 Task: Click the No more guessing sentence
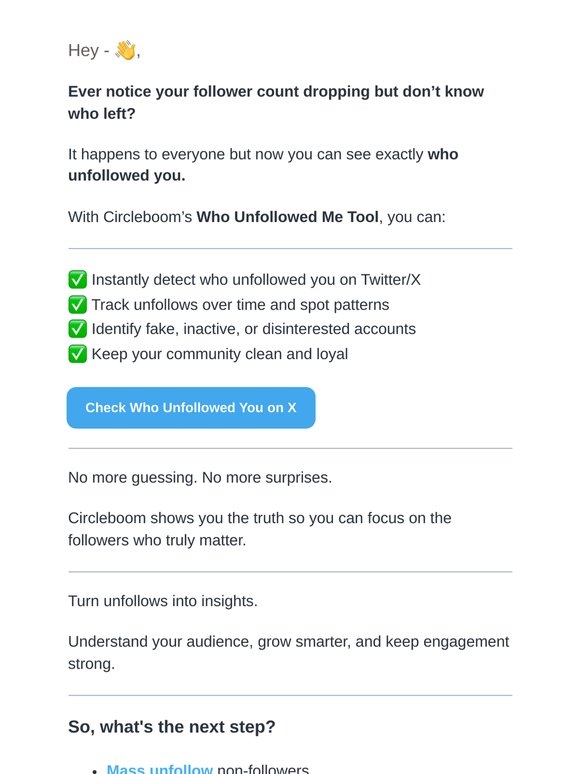pyautogui.click(x=200, y=477)
